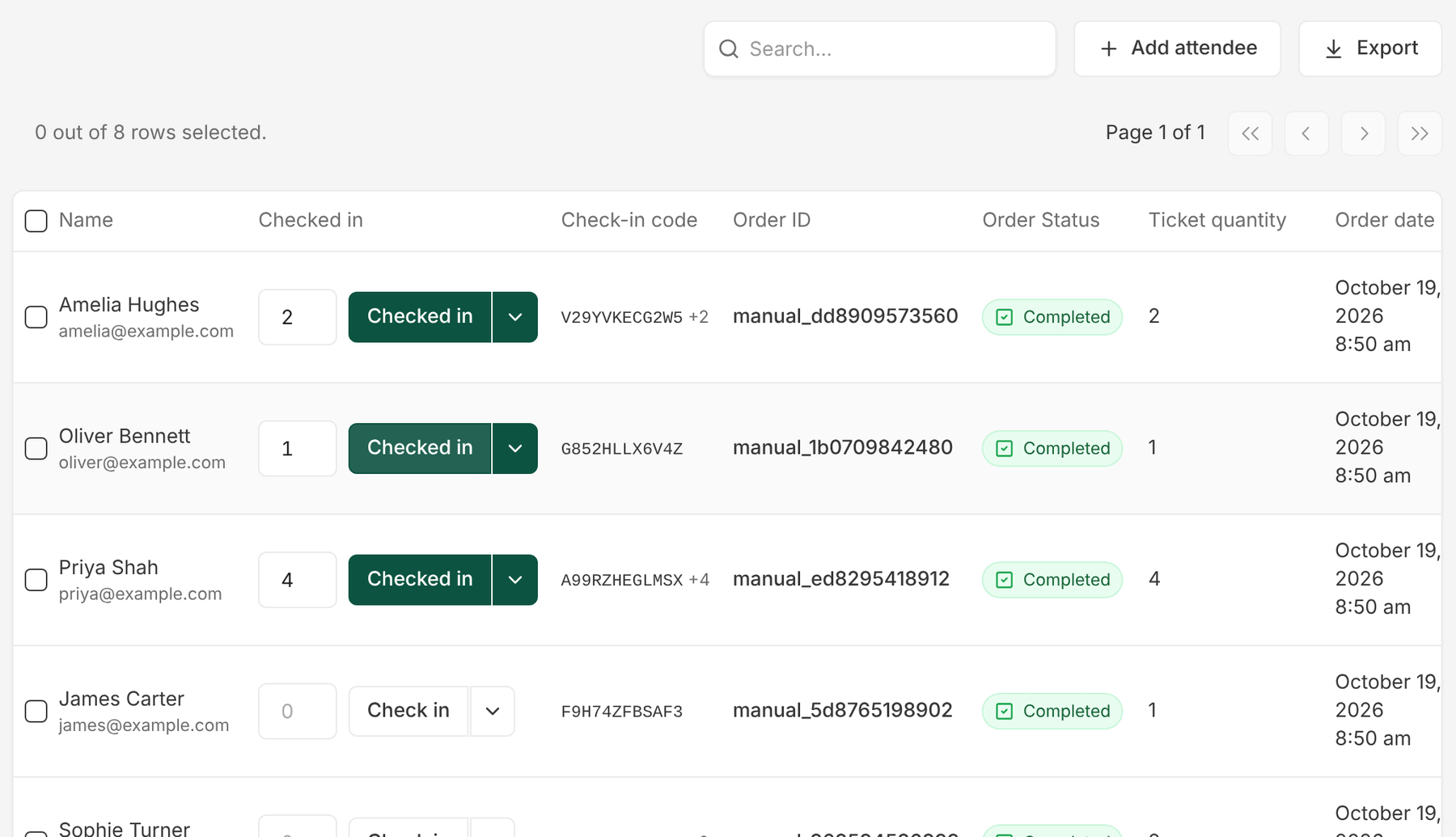
Task: Select the Amelia Hughes row checkbox
Action: pos(36,317)
